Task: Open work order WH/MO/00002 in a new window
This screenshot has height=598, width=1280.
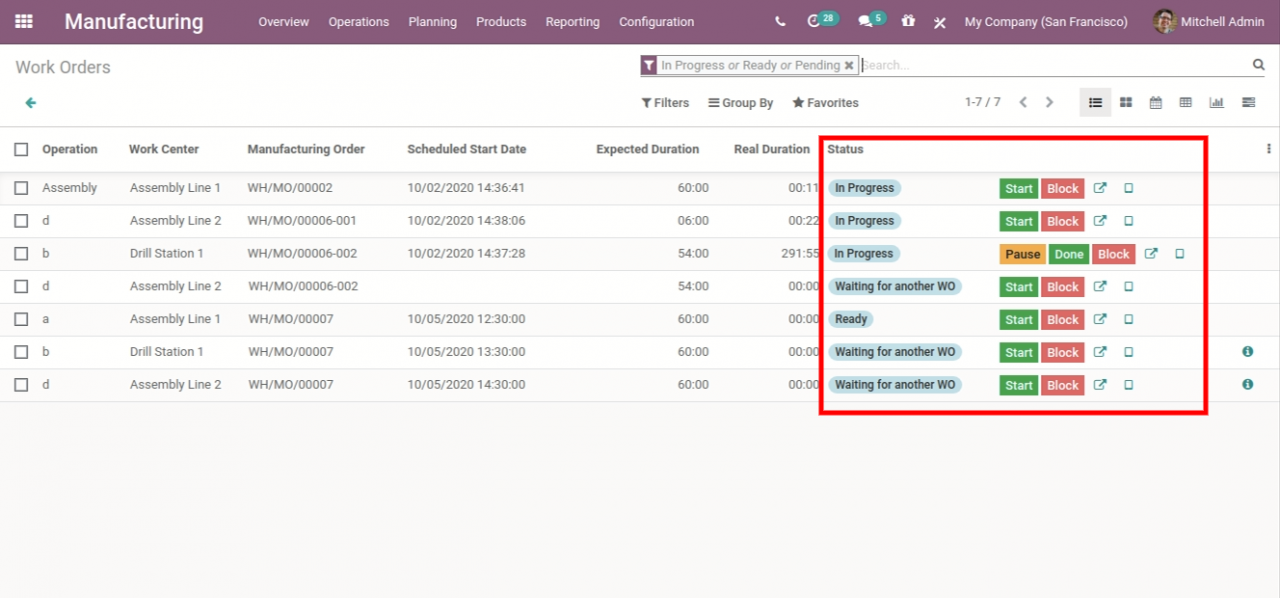Action: pos(1100,187)
